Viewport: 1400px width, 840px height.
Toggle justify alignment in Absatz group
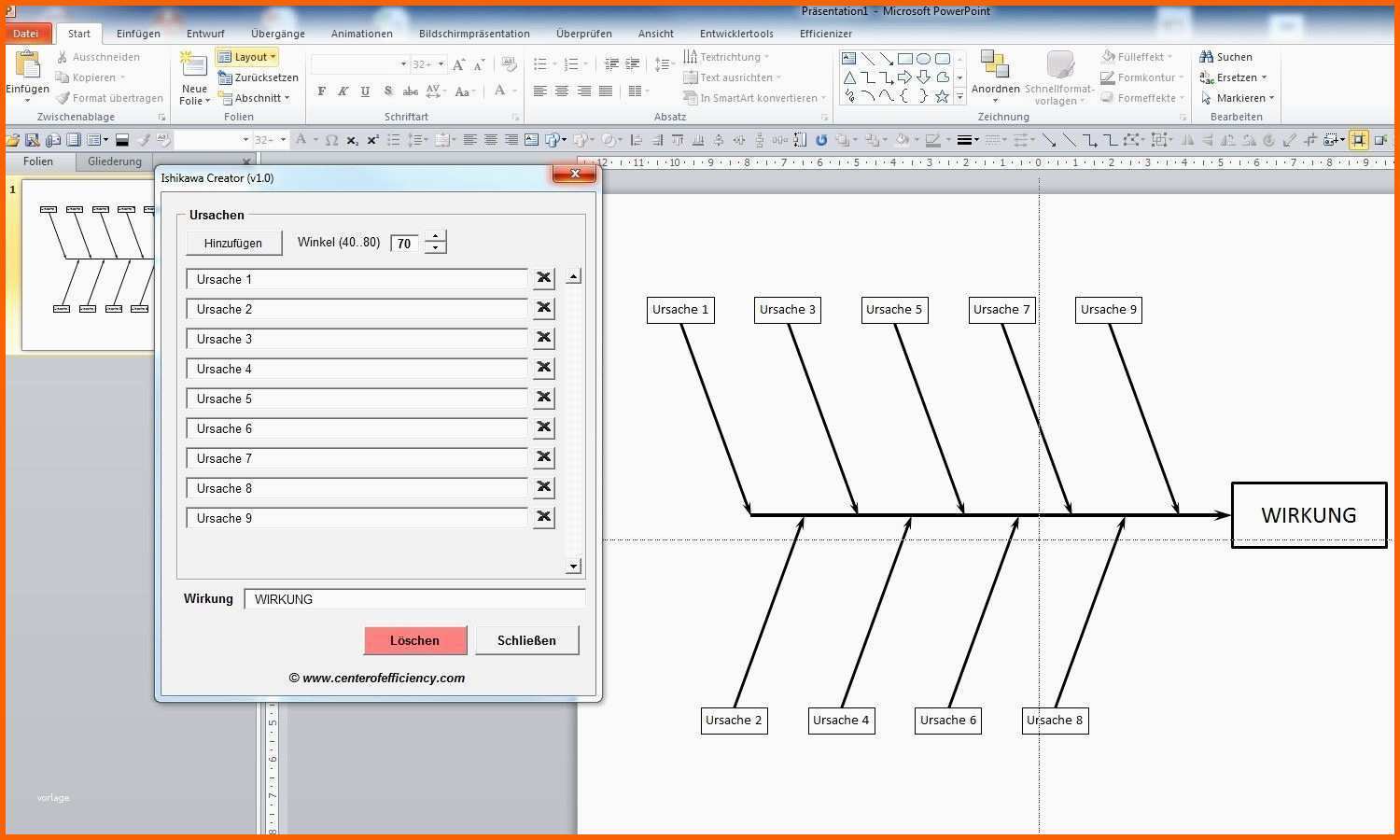tap(606, 91)
